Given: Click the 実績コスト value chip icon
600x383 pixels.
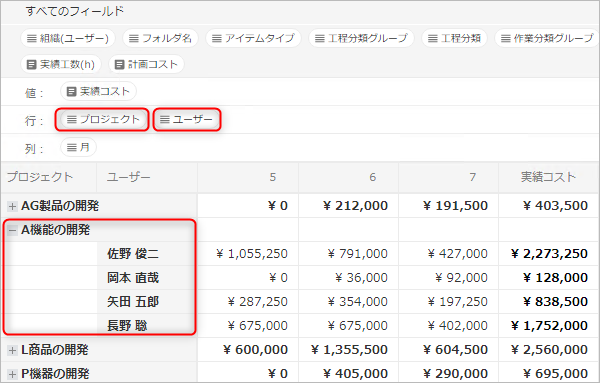Looking at the screenshot, I should pos(71,91).
